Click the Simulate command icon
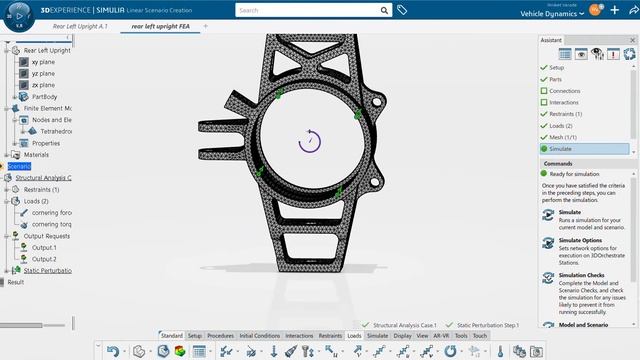 (548, 215)
